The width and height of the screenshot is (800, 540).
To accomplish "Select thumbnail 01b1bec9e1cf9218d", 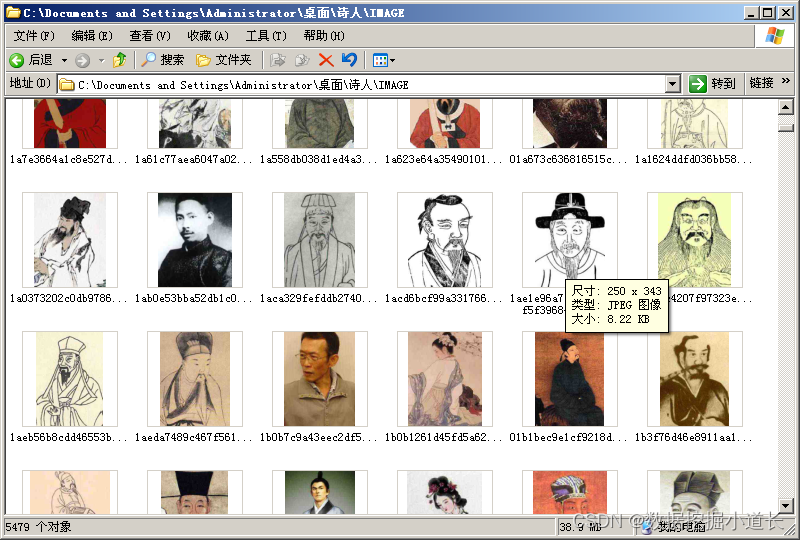I will [570, 379].
